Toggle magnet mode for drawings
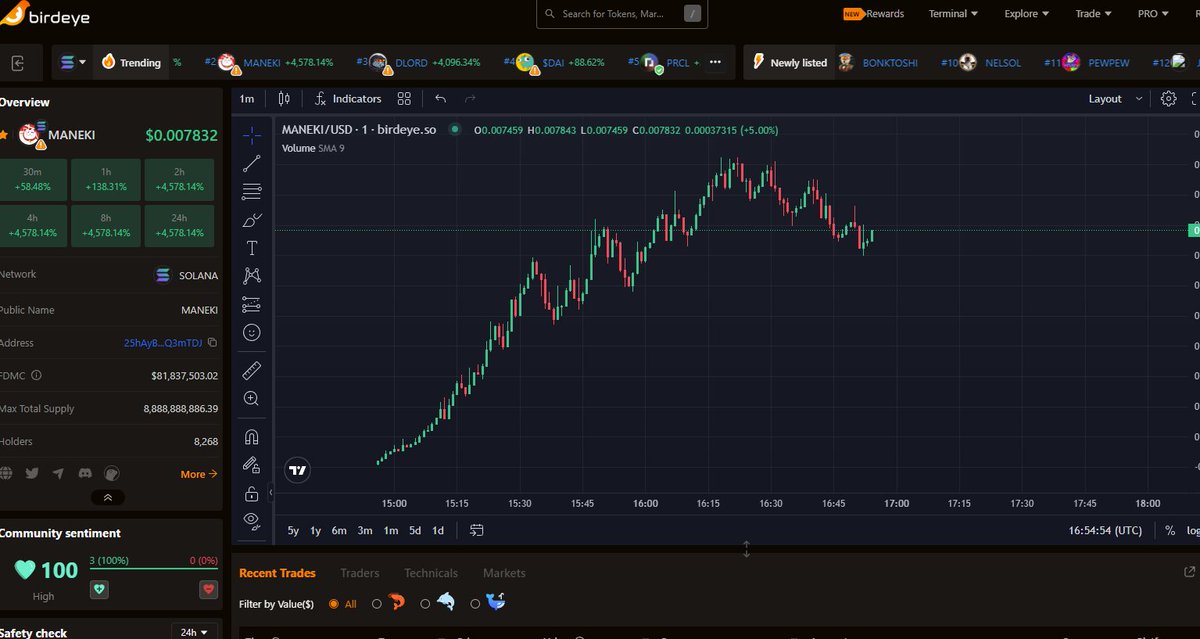Viewport: 1200px width, 639px height. pyautogui.click(x=252, y=437)
